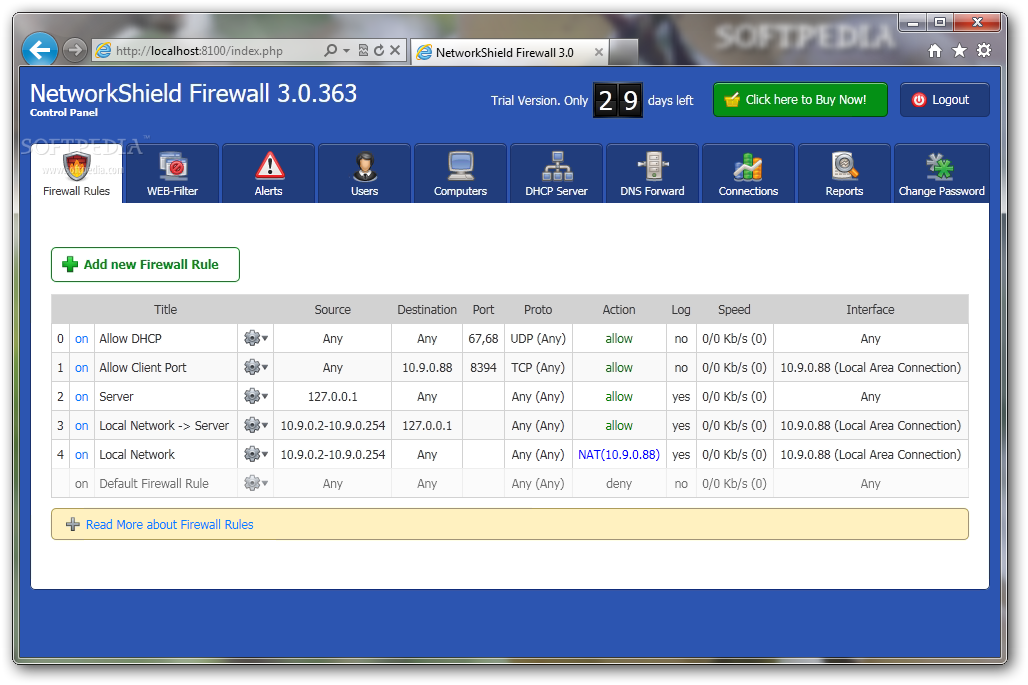Toggle on switch for Local Network rule
1028x685 pixels.
tap(81, 454)
